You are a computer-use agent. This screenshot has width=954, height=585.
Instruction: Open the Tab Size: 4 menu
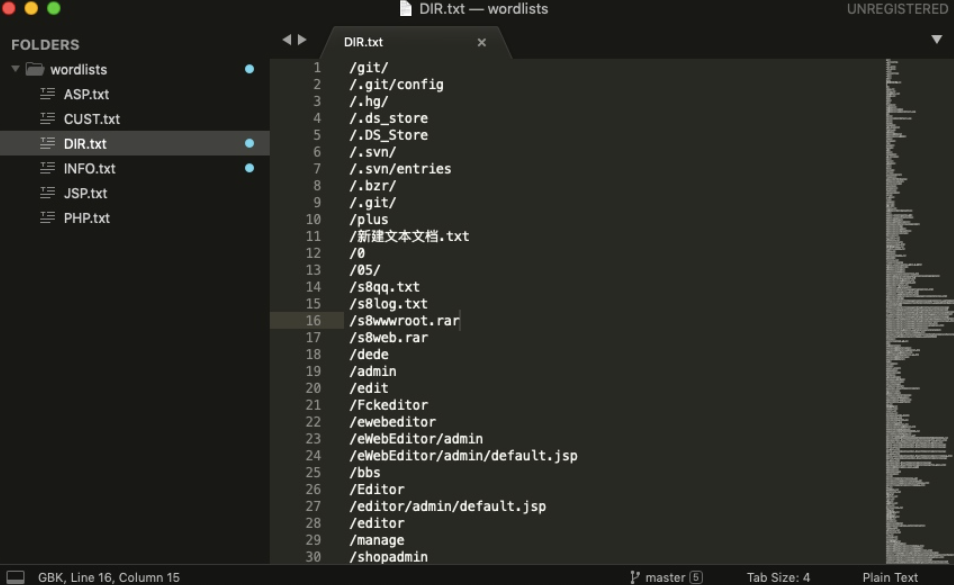pyautogui.click(x=778, y=577)
